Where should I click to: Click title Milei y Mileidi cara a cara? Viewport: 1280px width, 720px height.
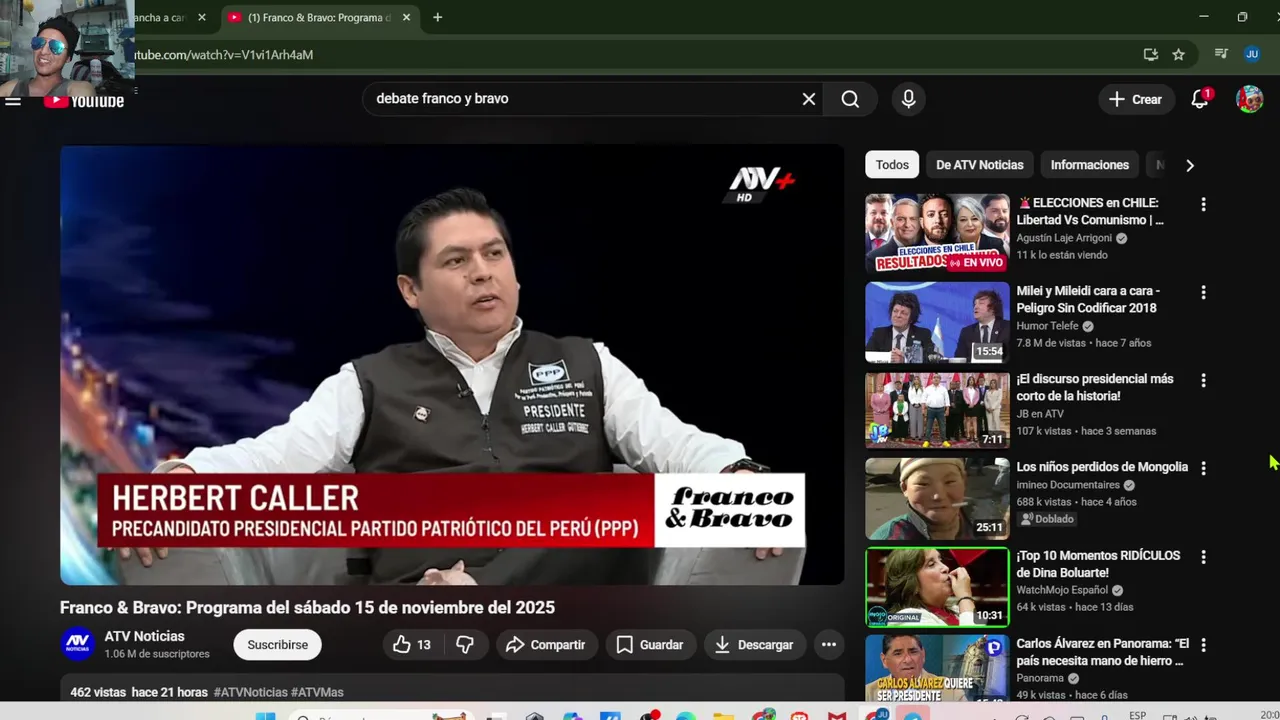click(1087, 299)
